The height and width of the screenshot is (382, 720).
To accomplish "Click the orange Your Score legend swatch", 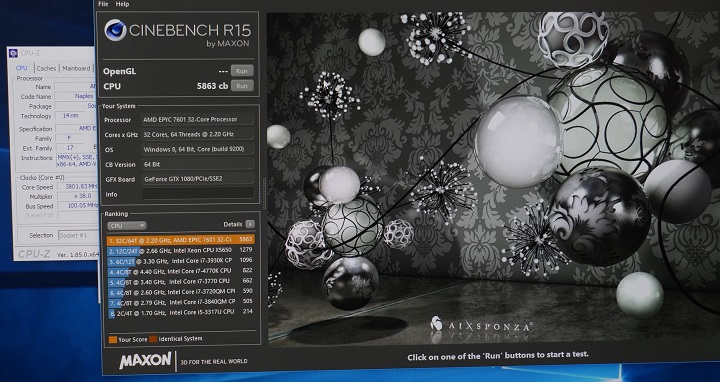I will [113, 340].
